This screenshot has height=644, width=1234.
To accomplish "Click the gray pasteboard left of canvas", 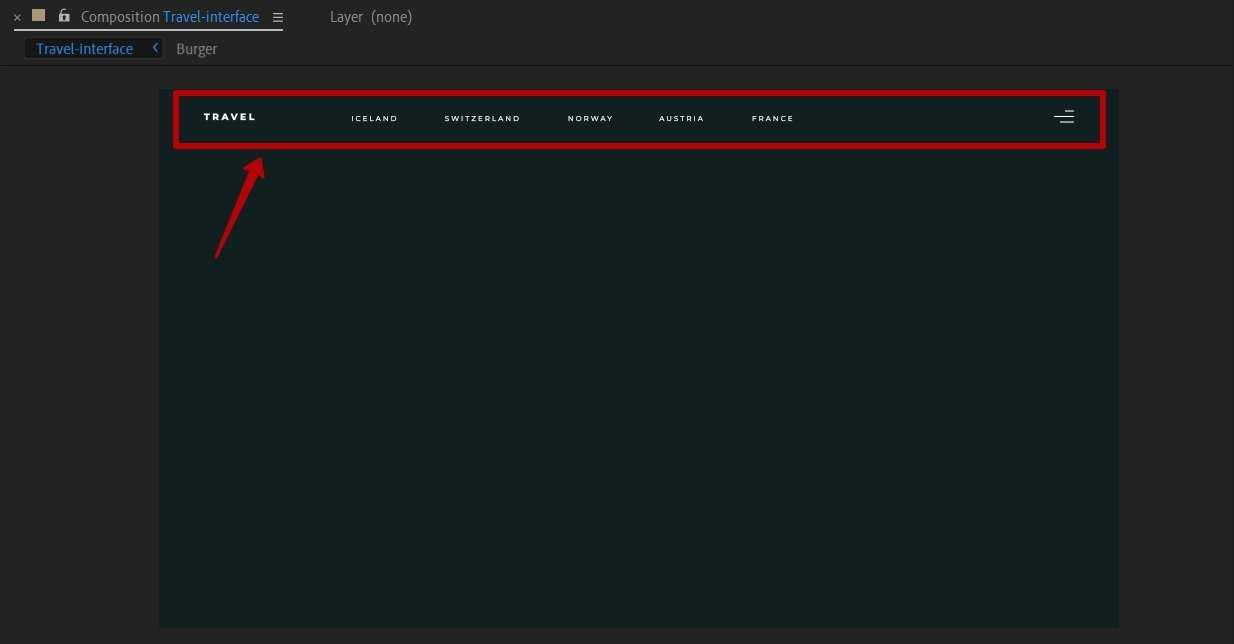I will [80, 350].
